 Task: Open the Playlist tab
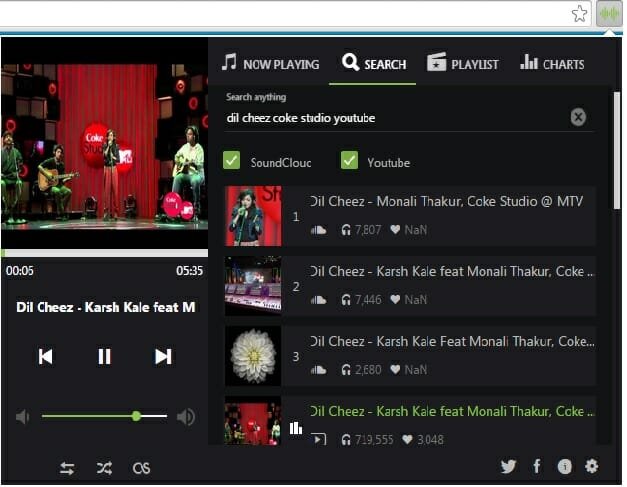462,63
